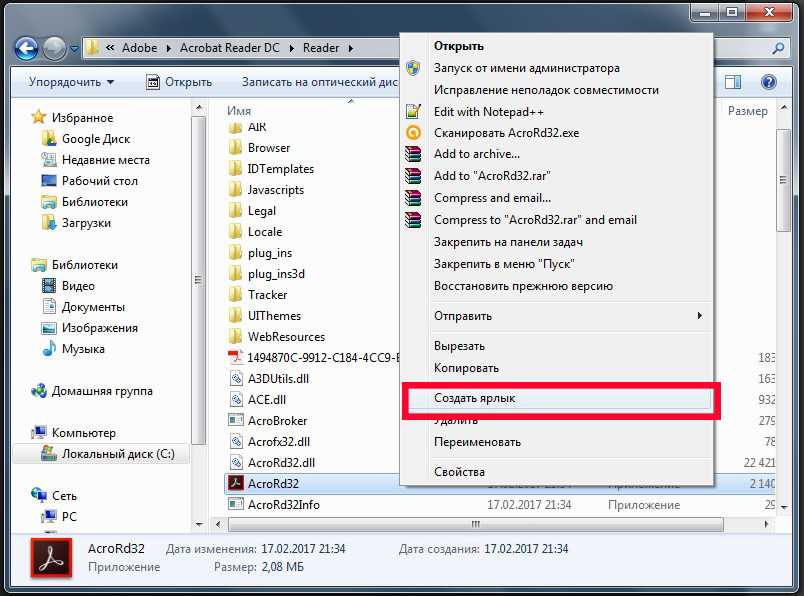This screenshot has height=596, width=804.
Task: Choose Запуск от имени администратора
Action: 526,68
